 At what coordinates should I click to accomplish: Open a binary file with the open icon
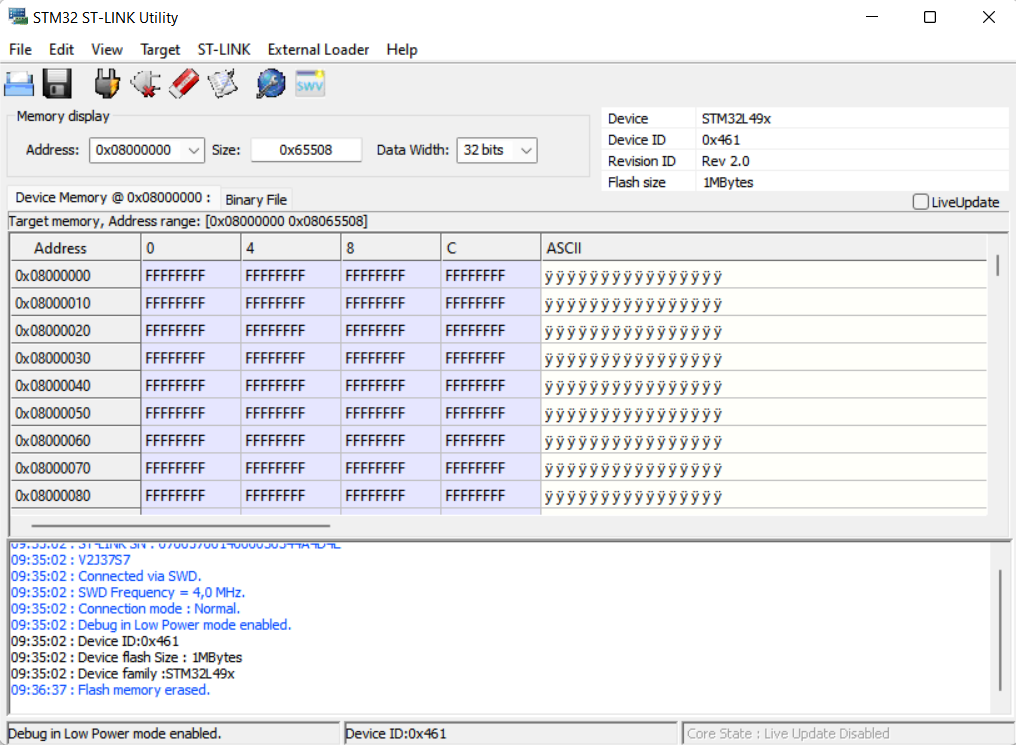tap(19, 83)
